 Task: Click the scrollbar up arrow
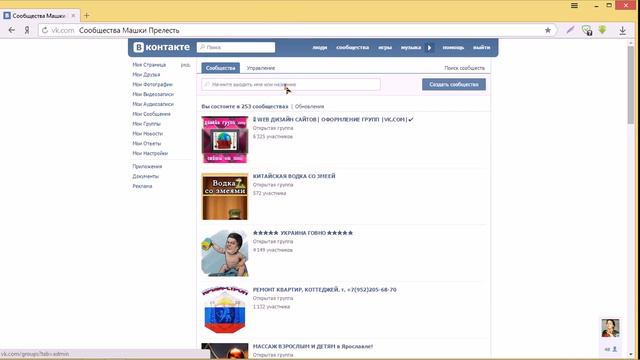pyautogui.click(x=631, y=42)
